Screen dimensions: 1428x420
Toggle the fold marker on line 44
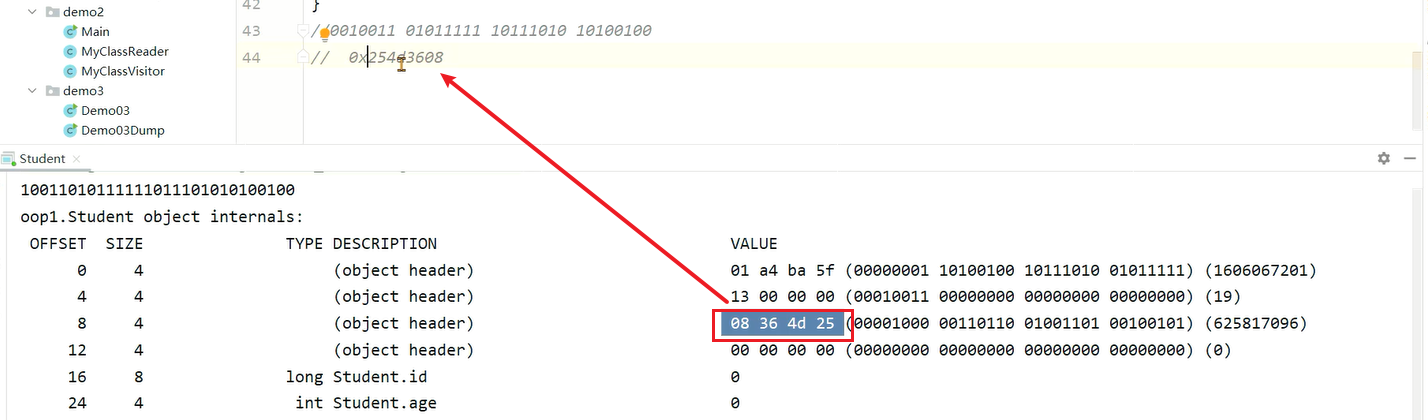(303, 58)
